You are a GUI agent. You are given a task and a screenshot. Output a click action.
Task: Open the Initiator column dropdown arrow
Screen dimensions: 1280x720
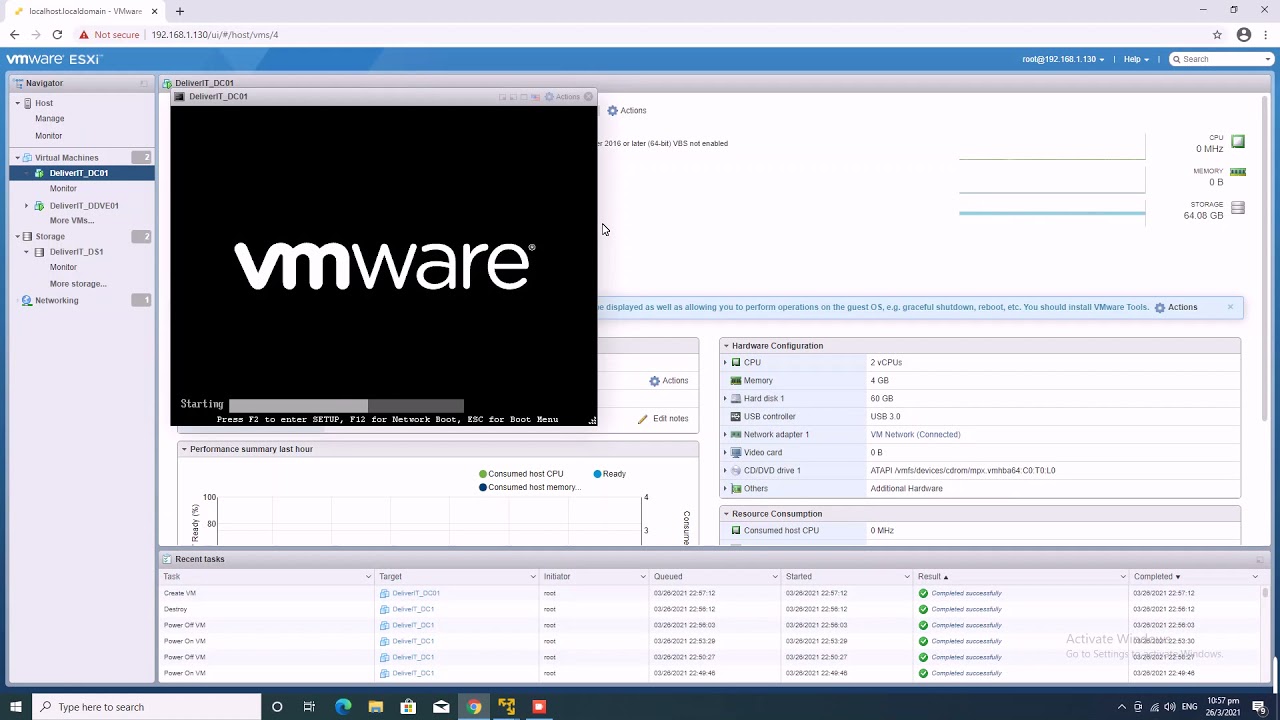[x=642, y=577]
